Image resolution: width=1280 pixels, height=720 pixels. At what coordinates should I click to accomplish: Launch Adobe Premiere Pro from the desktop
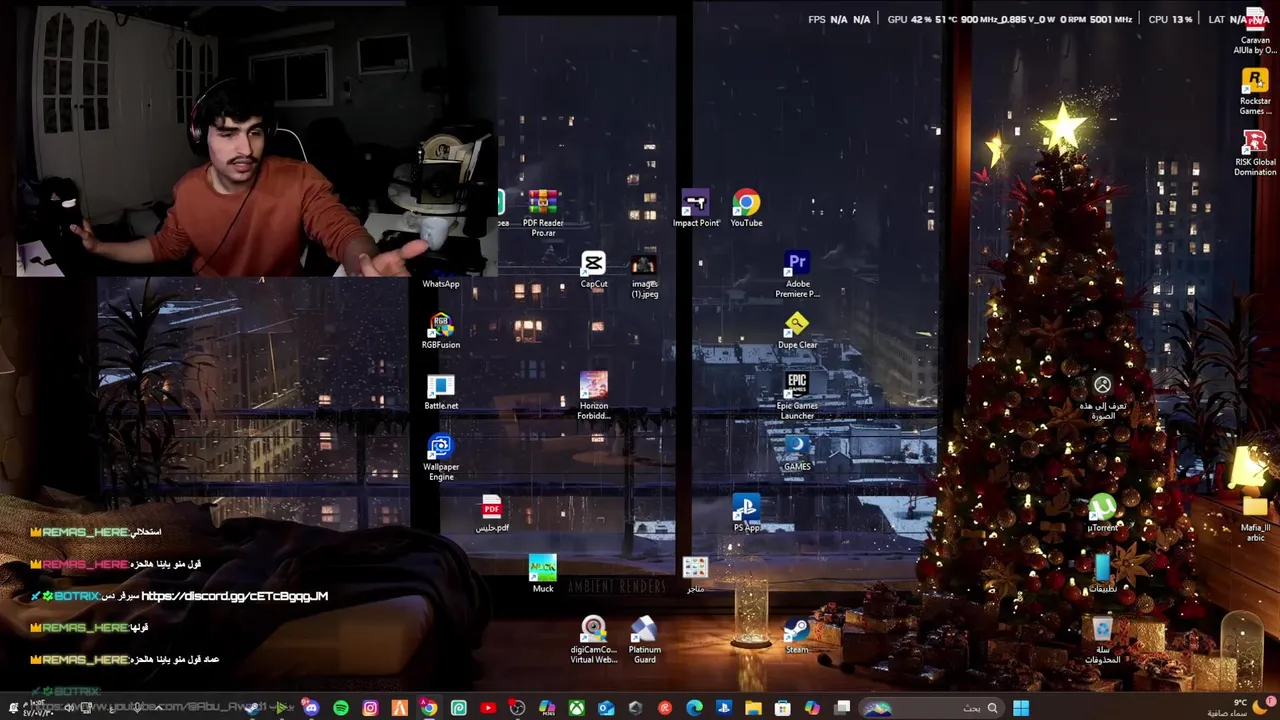point(797,274)
